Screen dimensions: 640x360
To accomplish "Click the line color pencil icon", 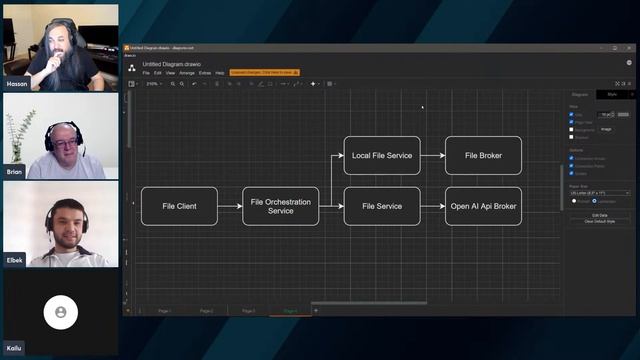I will 260,84.
